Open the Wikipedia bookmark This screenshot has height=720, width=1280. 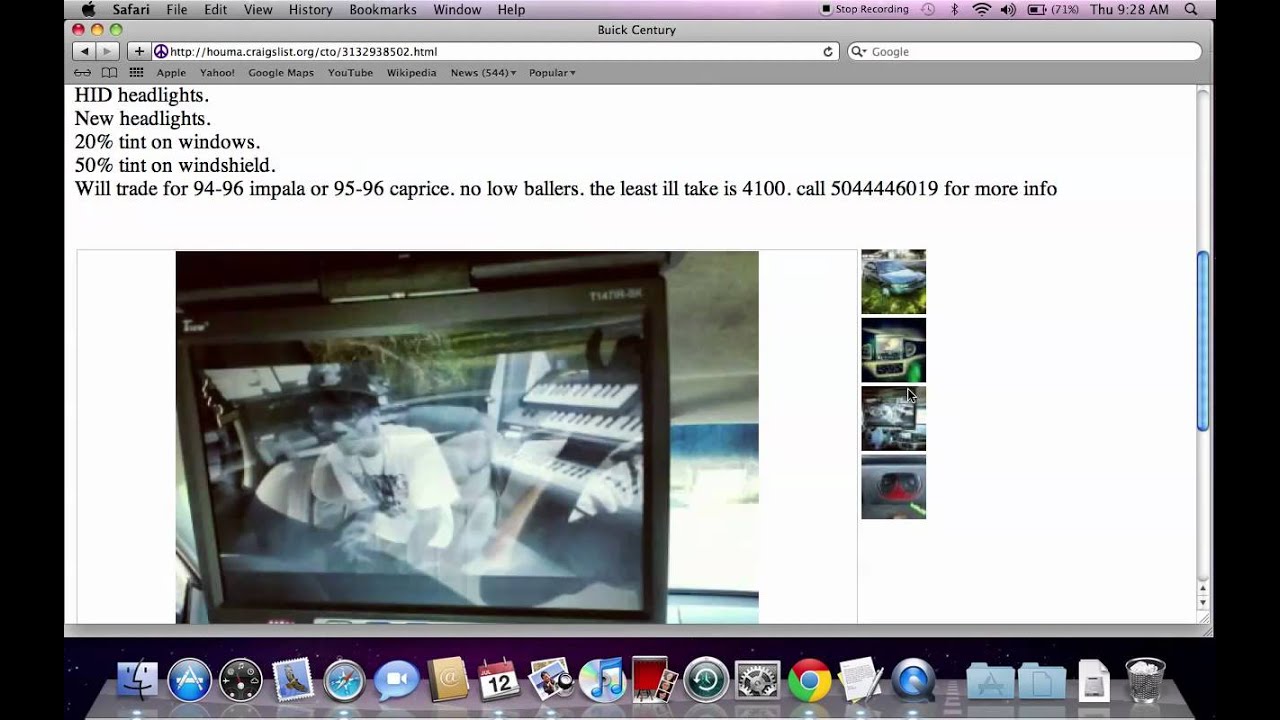tap(412, 73)
